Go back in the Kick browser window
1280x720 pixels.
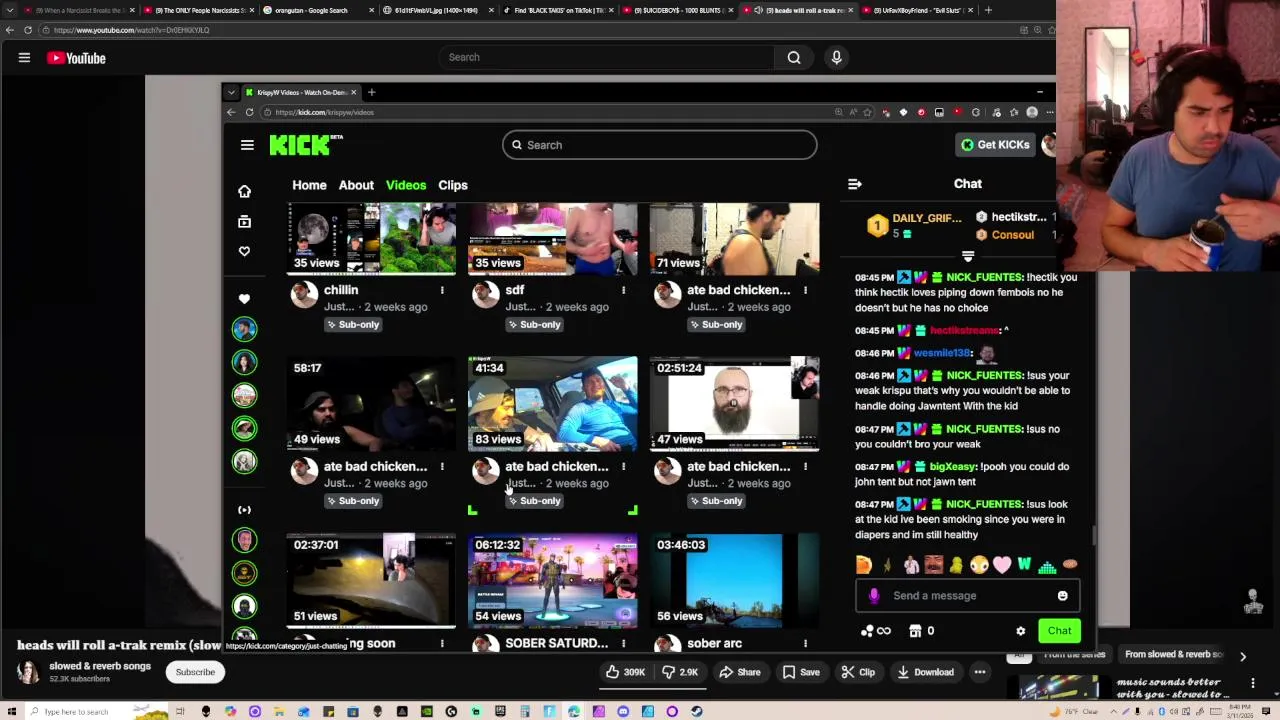pyautogui.click(x=231, y=112)
